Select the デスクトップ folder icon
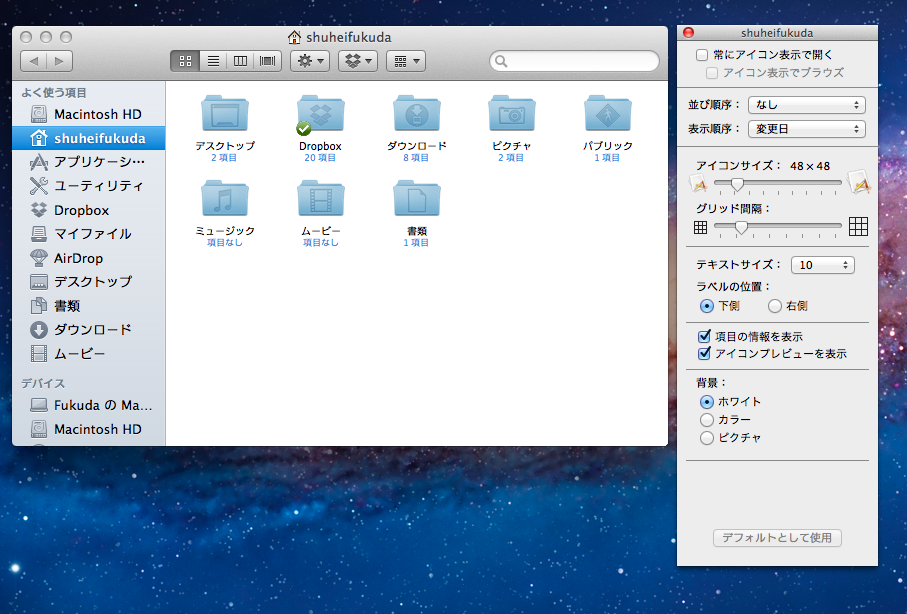Screen dimensions: 907x614 225,113
